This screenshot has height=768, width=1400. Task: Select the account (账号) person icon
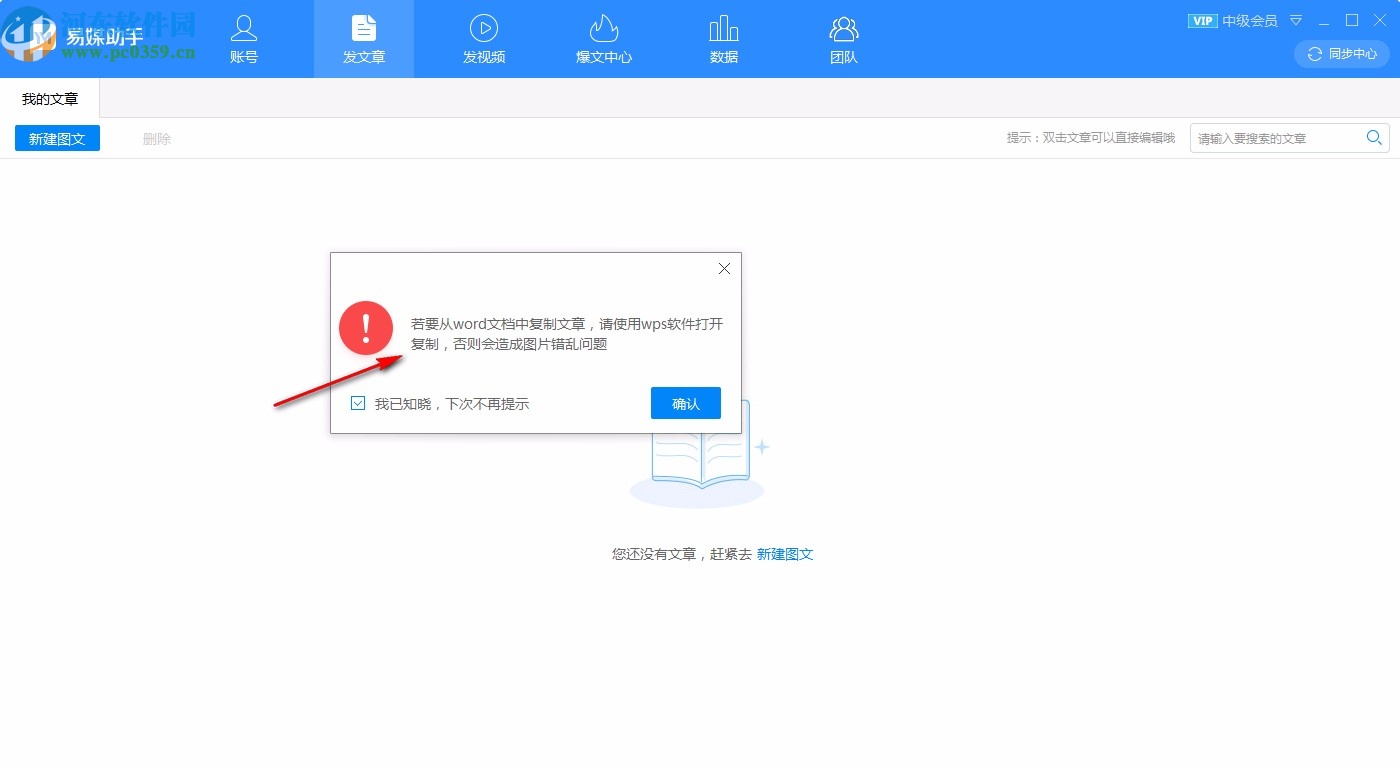point(243,27)
